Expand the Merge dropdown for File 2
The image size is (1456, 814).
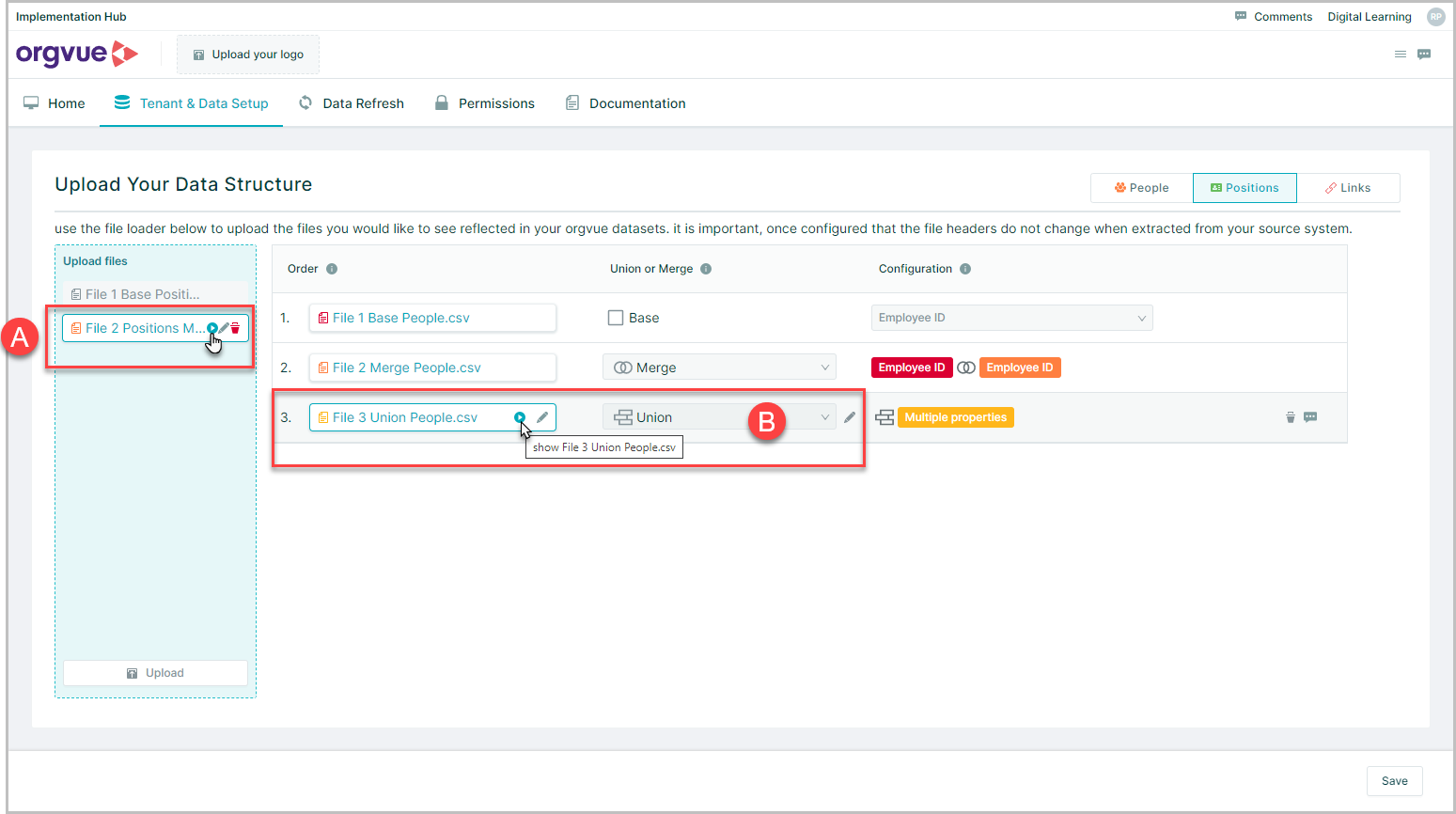point(719,368)
